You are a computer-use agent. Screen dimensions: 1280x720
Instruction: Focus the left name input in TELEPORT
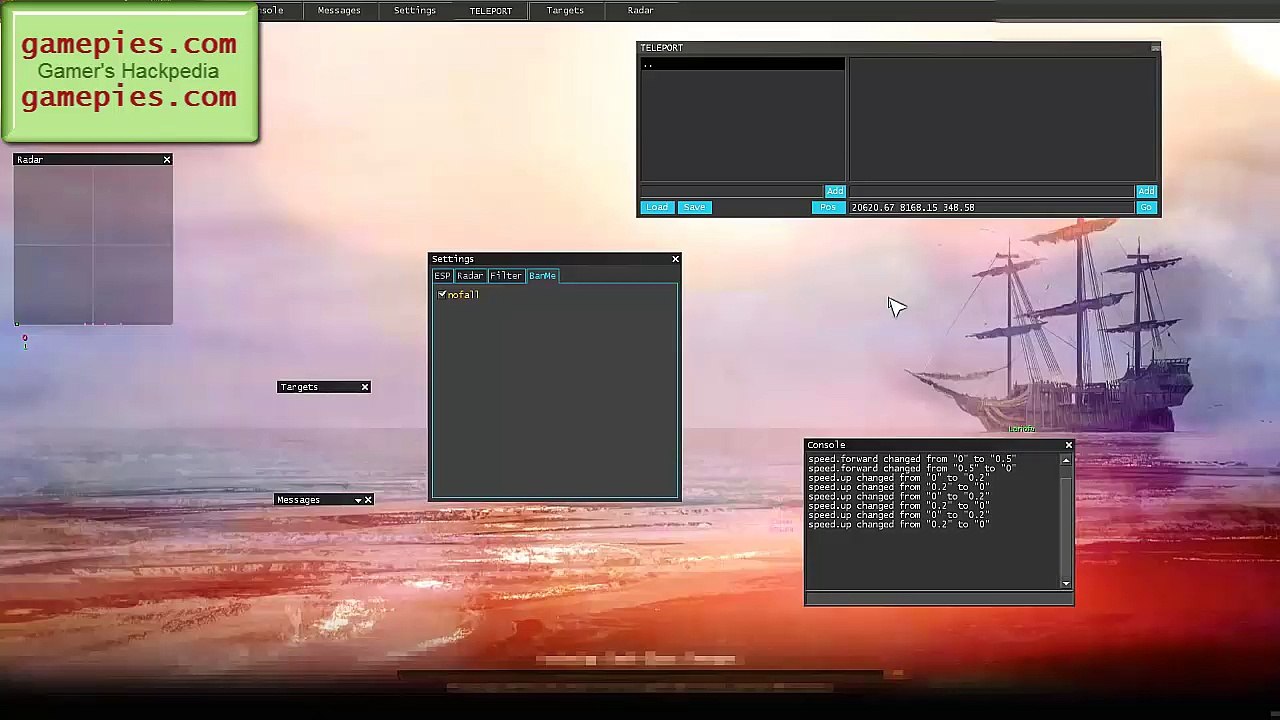click(x=732, y=191)
